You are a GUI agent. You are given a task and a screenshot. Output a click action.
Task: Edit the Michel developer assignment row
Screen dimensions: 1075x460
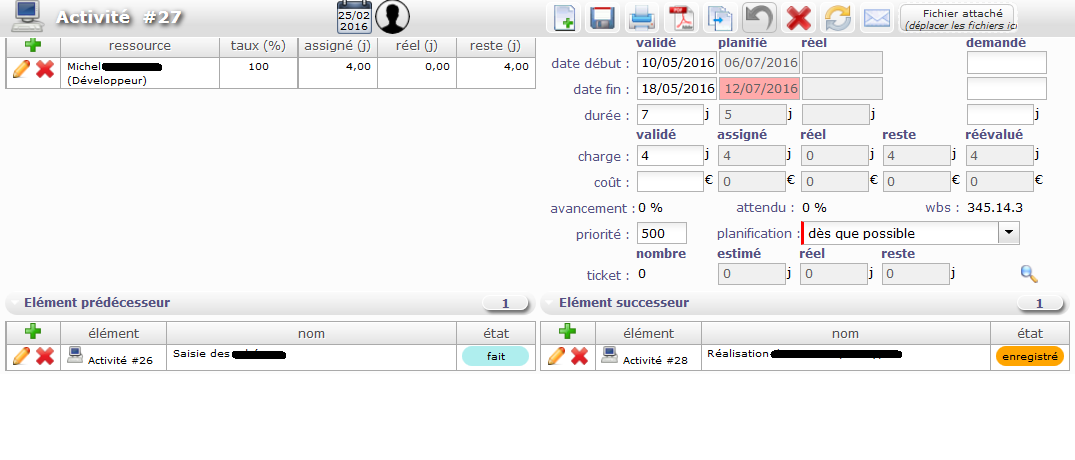(x=21, y=70)
